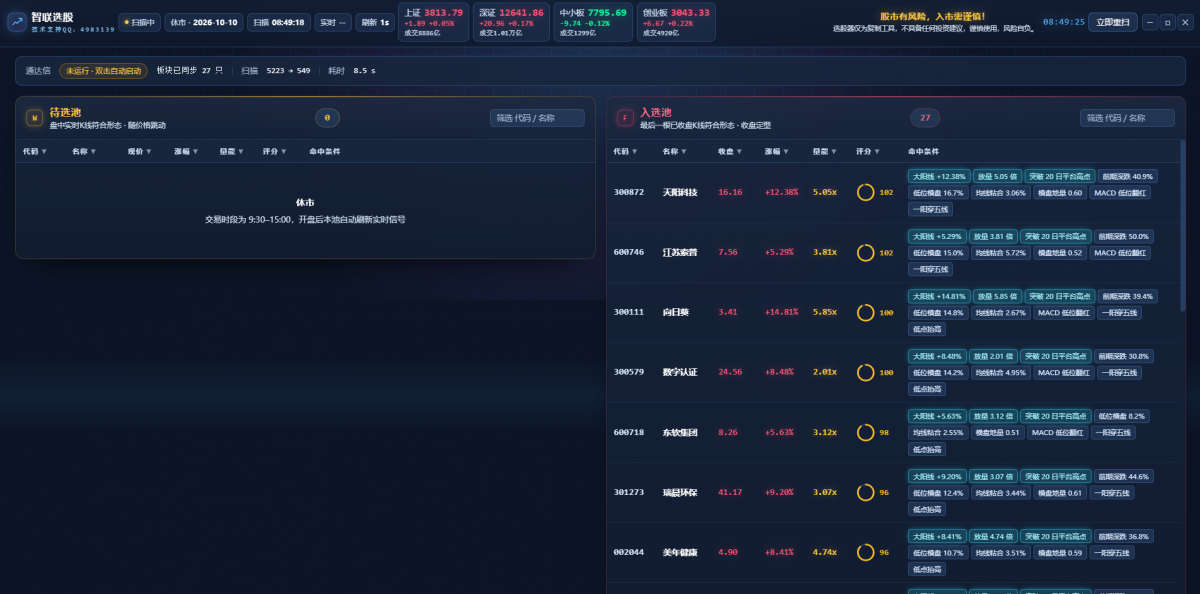The height and width of the screenshot is (594, 1200).
Task: Click the 27 count badge in 入选池
Action: [925, 118]
